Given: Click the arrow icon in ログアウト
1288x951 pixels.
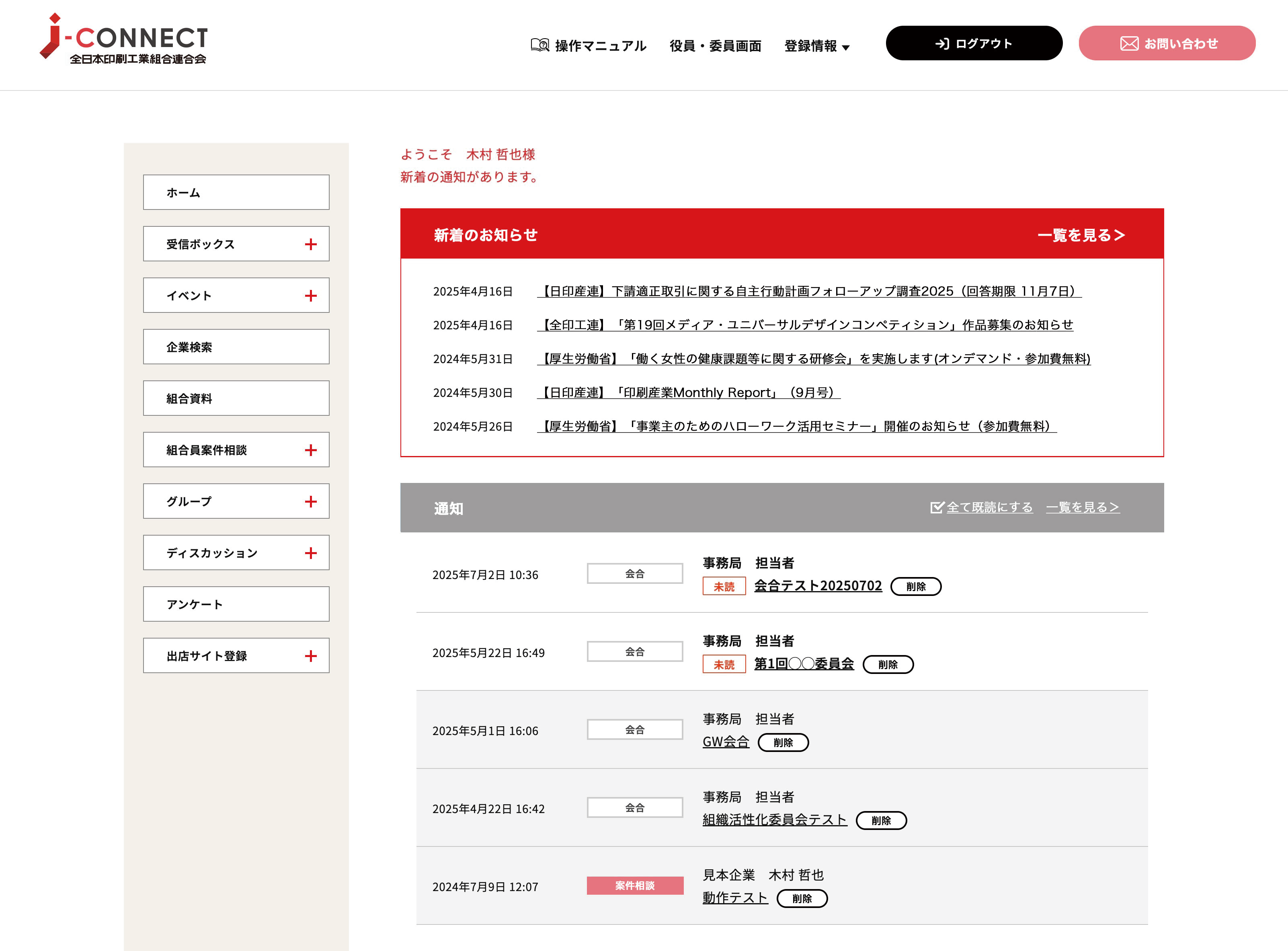Looking at the screenshot, I should [x=942, y=44].
